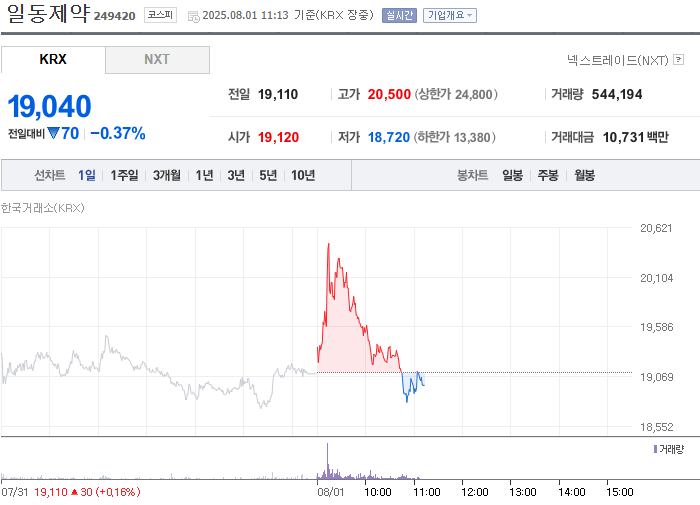Screen dimensions: 700x505
Task: Click the 20,621 y-axis label
Action: coord(656,228)
